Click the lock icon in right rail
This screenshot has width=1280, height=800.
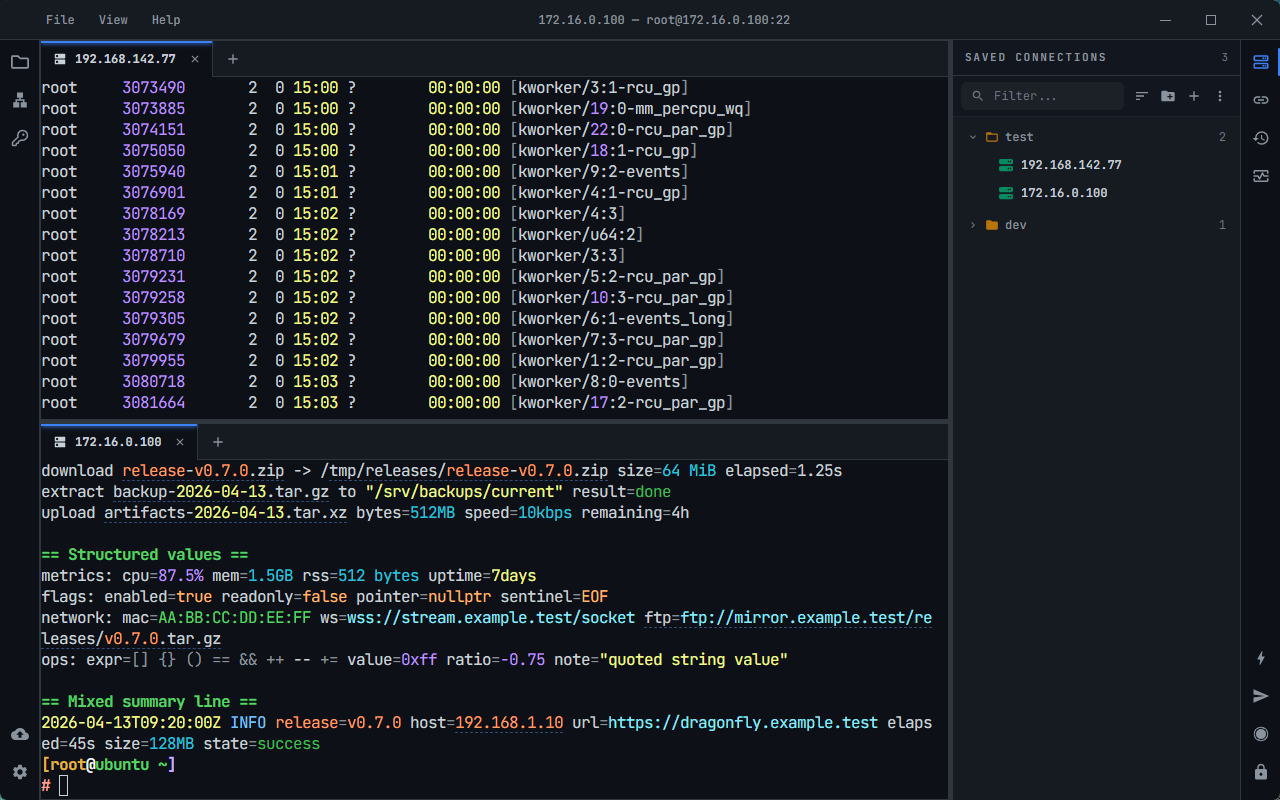pos(1261,772)
